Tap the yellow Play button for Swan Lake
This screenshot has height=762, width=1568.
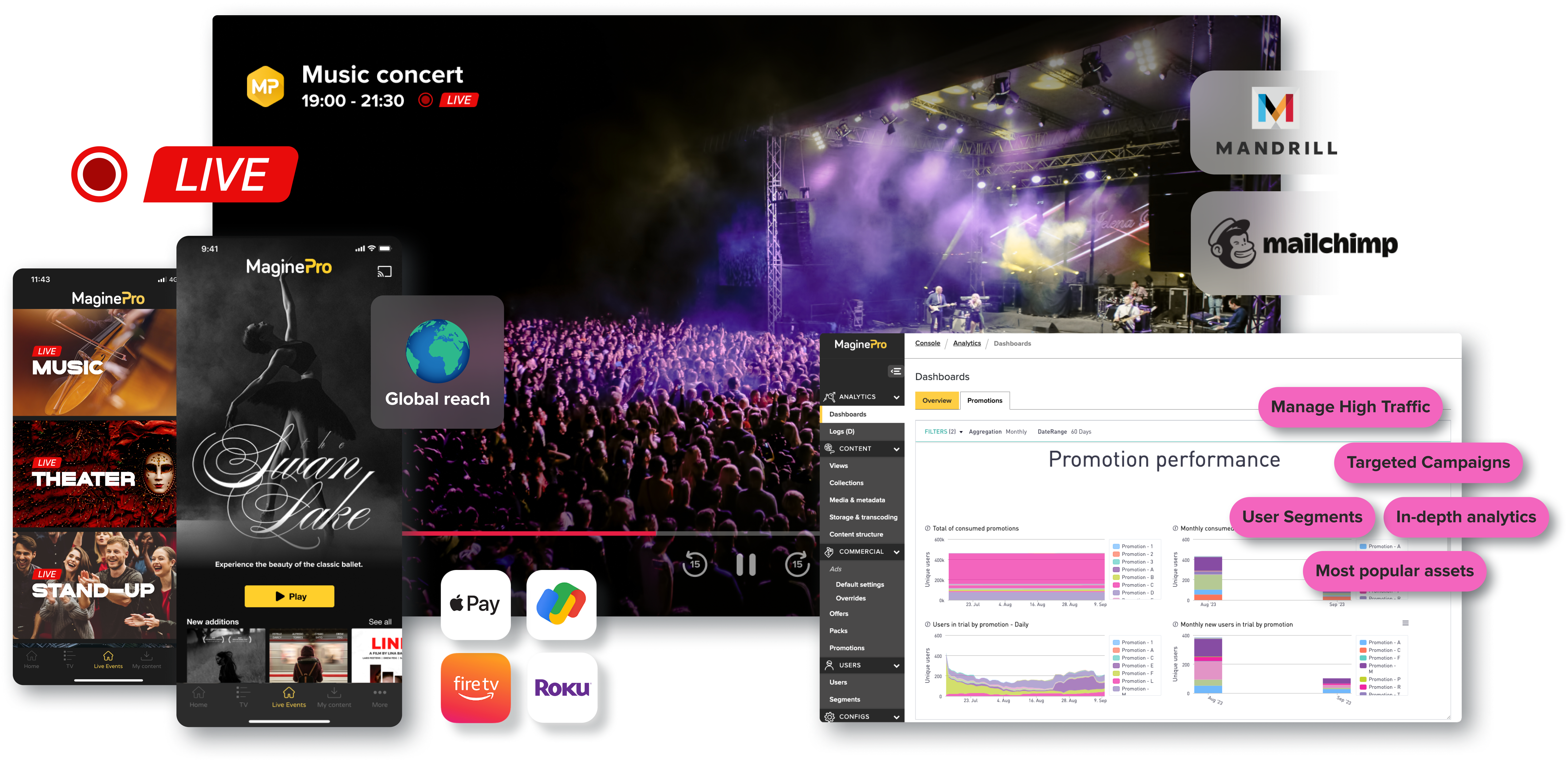pos(289,596)
